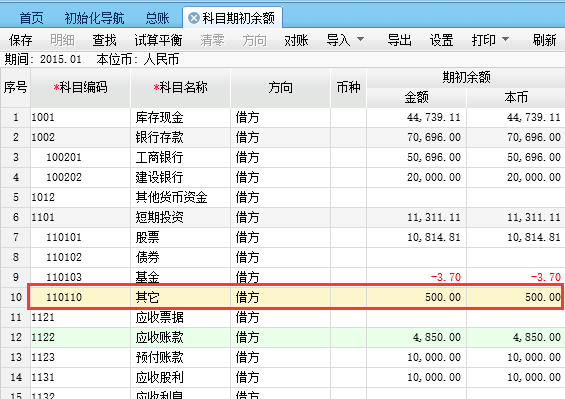Image resolution: width=565 pixels, height=399 pixels.
Task: Select the 应收股利 name cell
Action: point(181,377)
